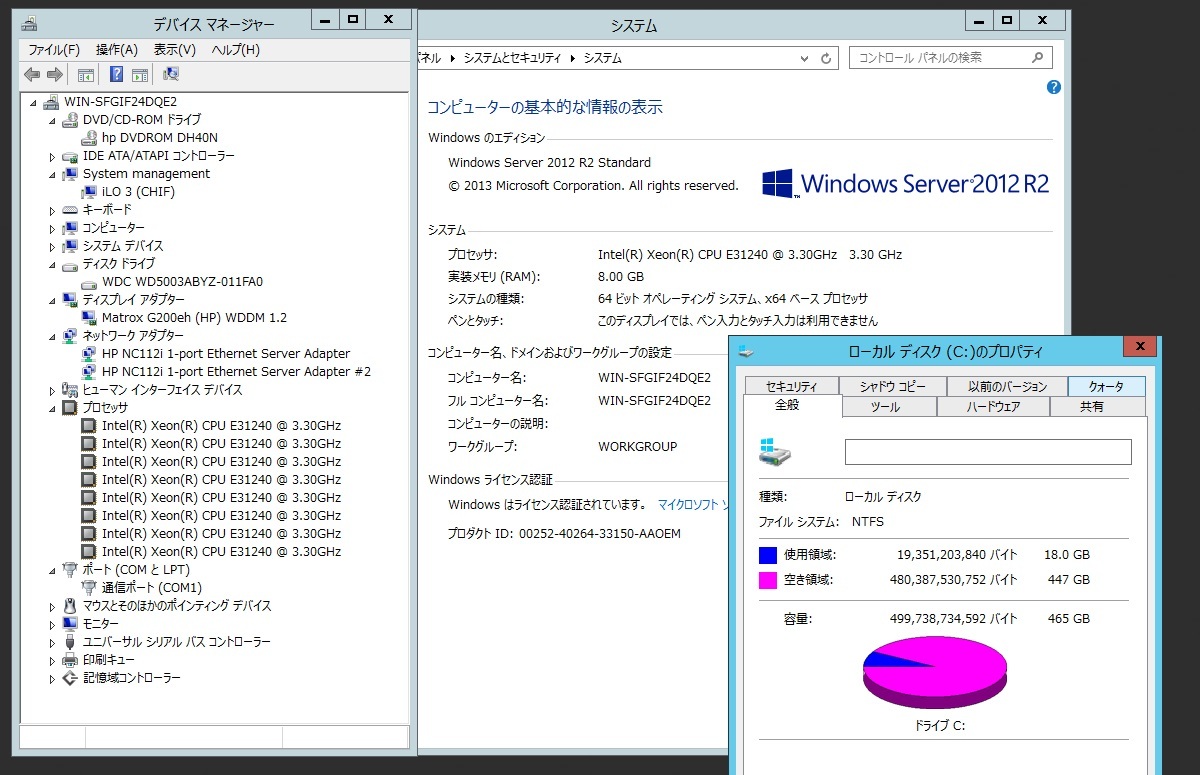
Task: Select the ディスプレイ アダプター tree item
Action: 133,299
